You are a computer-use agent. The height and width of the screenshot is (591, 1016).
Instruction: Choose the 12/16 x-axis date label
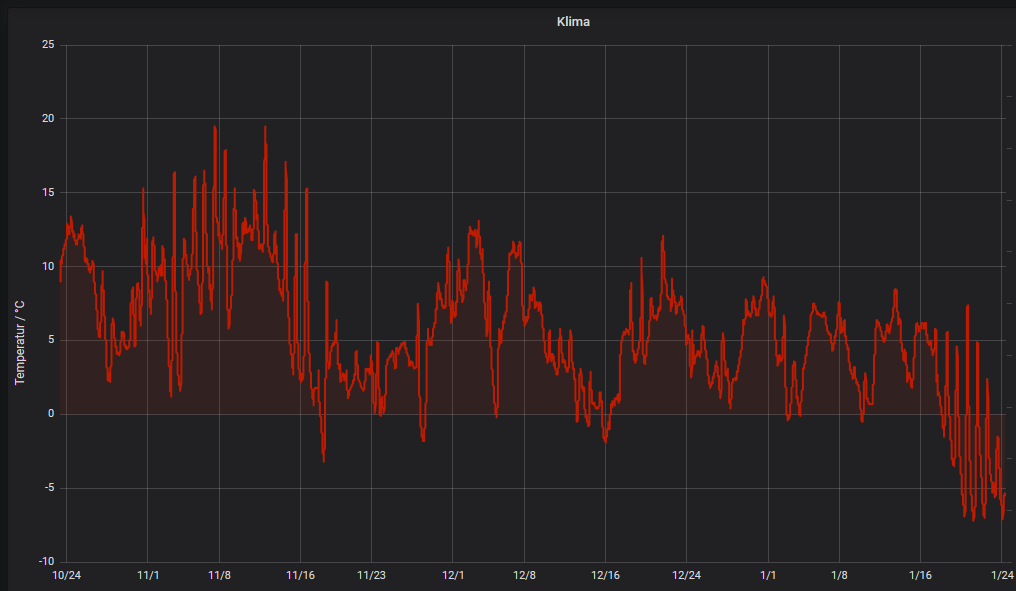pyautogui.click(x=605, y=575)
